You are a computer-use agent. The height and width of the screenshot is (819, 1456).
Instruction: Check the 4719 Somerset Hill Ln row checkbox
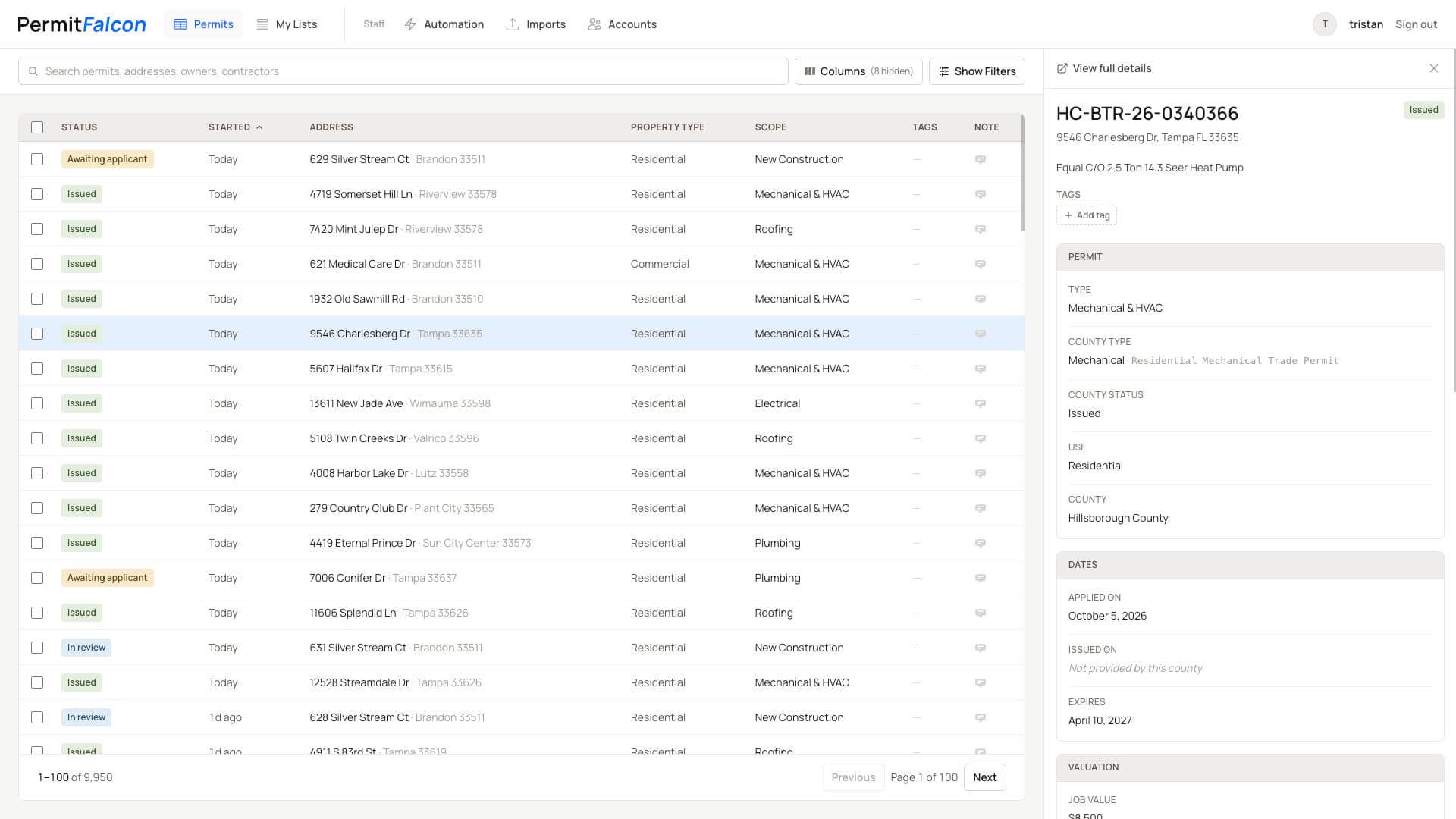pyautogui.click(x=37, y=194)
